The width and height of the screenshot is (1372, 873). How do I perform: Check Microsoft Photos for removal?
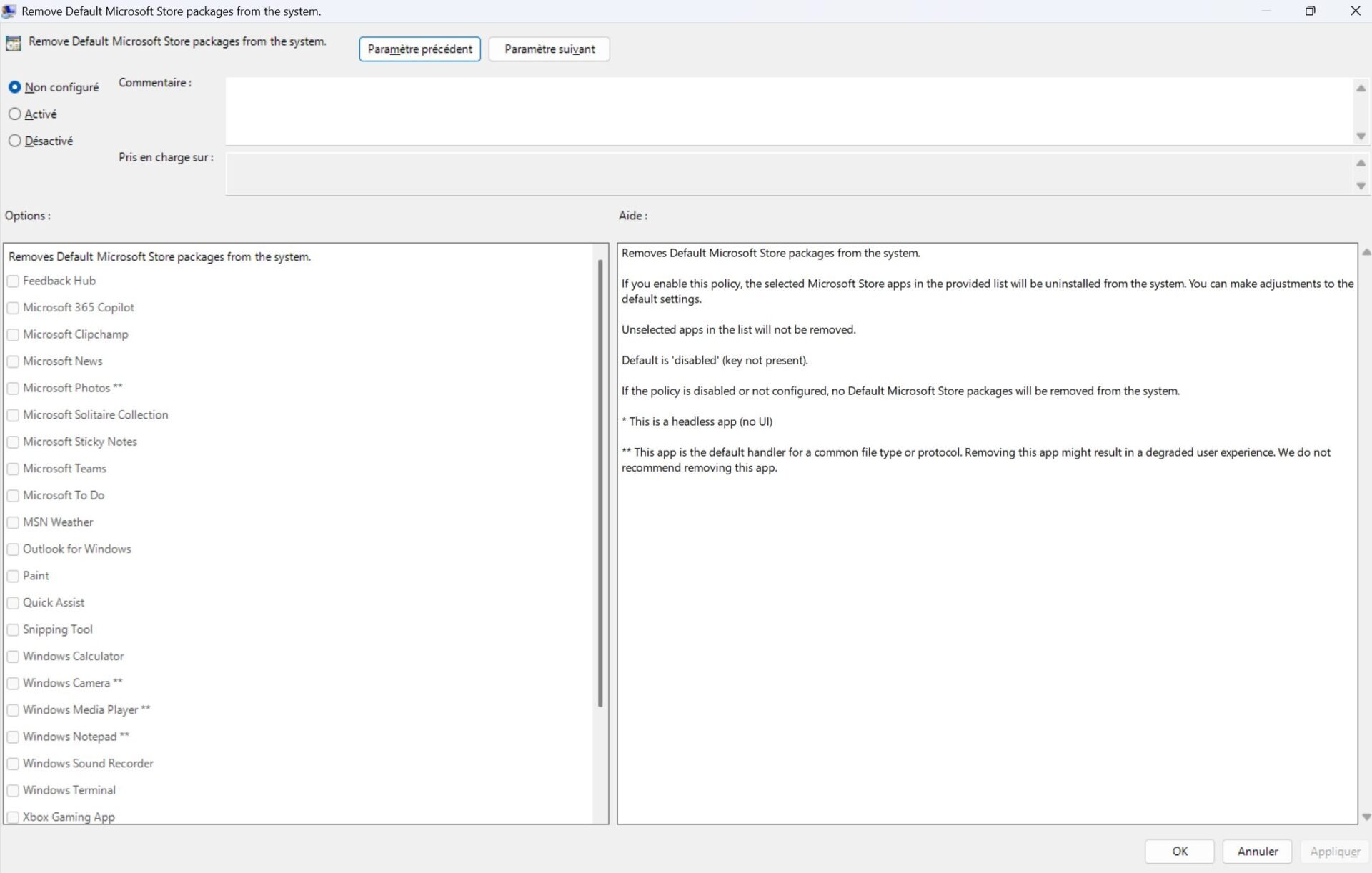pos(13,389)
